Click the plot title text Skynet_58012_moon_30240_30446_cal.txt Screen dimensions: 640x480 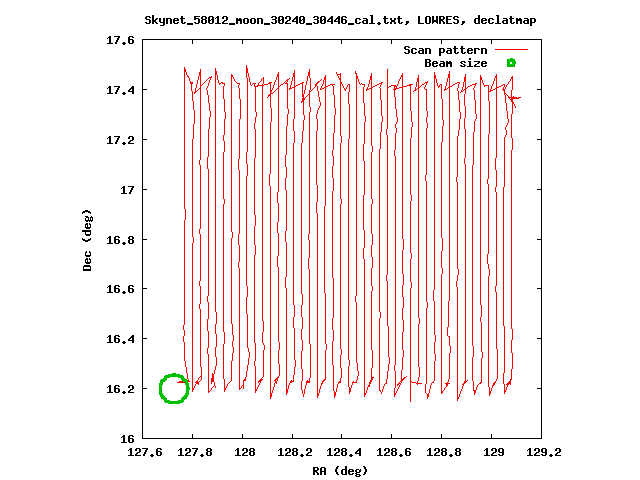[276, 20]
